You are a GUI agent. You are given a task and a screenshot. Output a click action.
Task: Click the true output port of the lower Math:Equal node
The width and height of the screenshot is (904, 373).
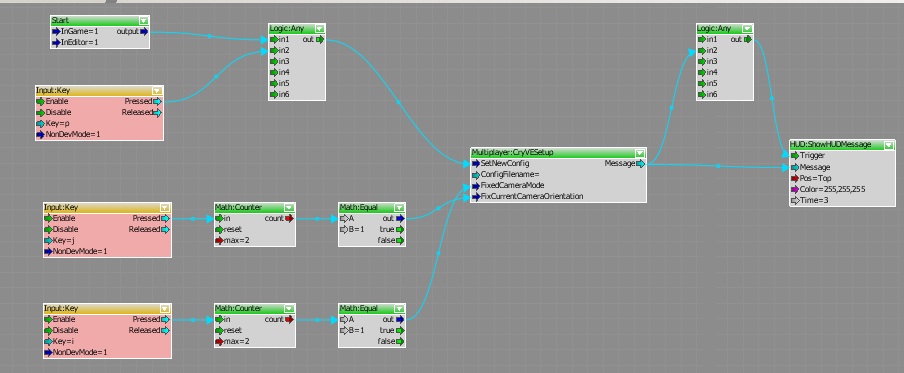[x=400, y=330]
